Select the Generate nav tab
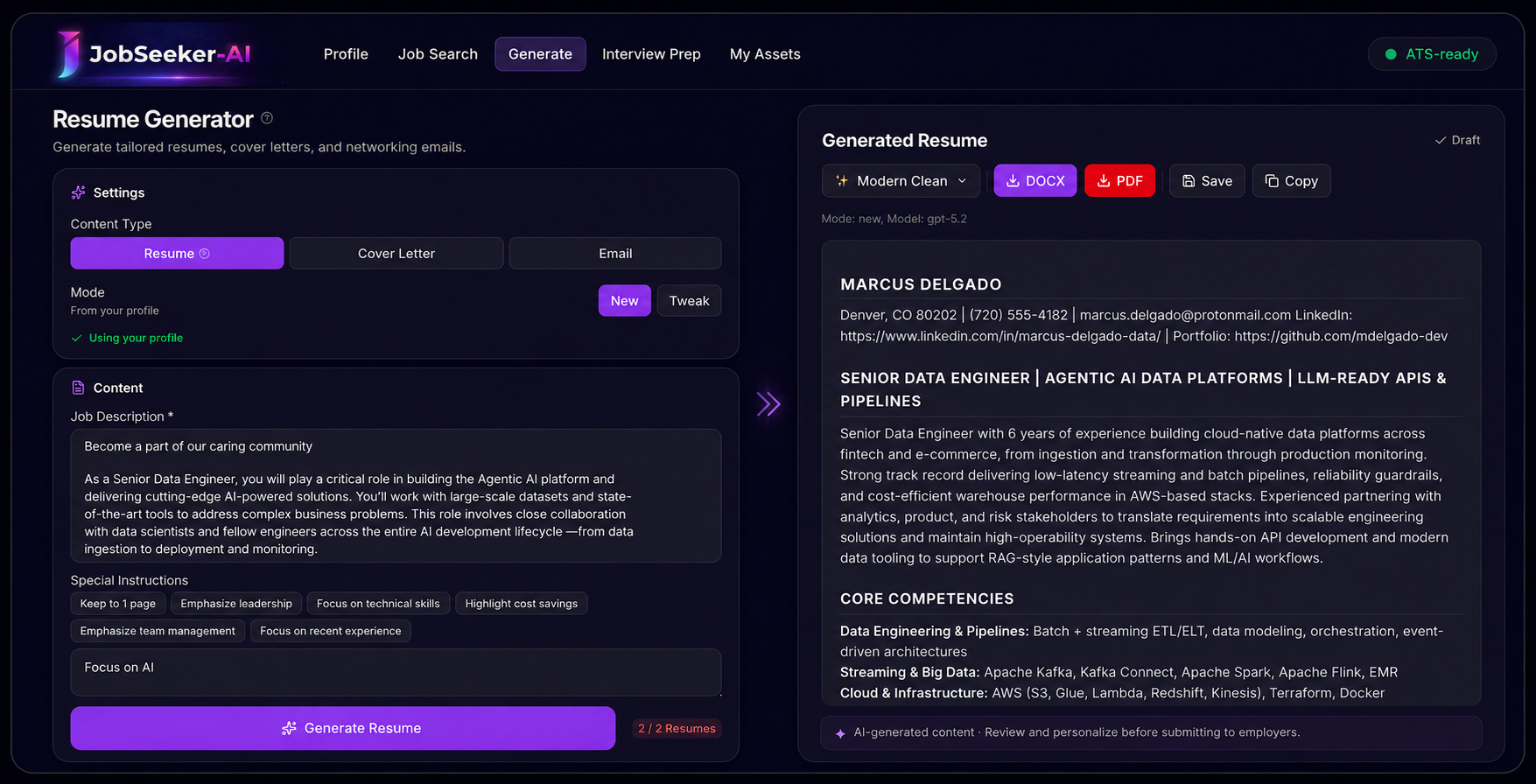This screenshot has width=1536, height=784. (x=540, y=54)
